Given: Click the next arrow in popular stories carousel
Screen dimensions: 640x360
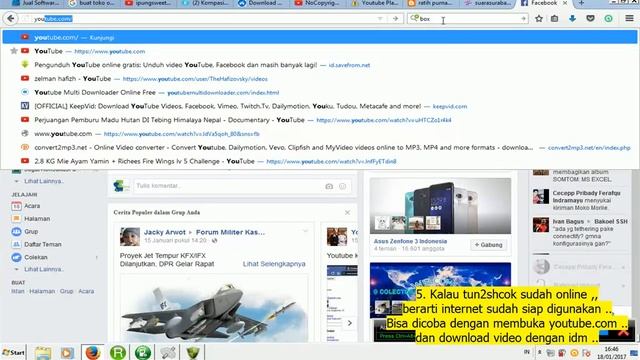Looking at the screenshot, I should pyautogui.click(x=350, y=323).
